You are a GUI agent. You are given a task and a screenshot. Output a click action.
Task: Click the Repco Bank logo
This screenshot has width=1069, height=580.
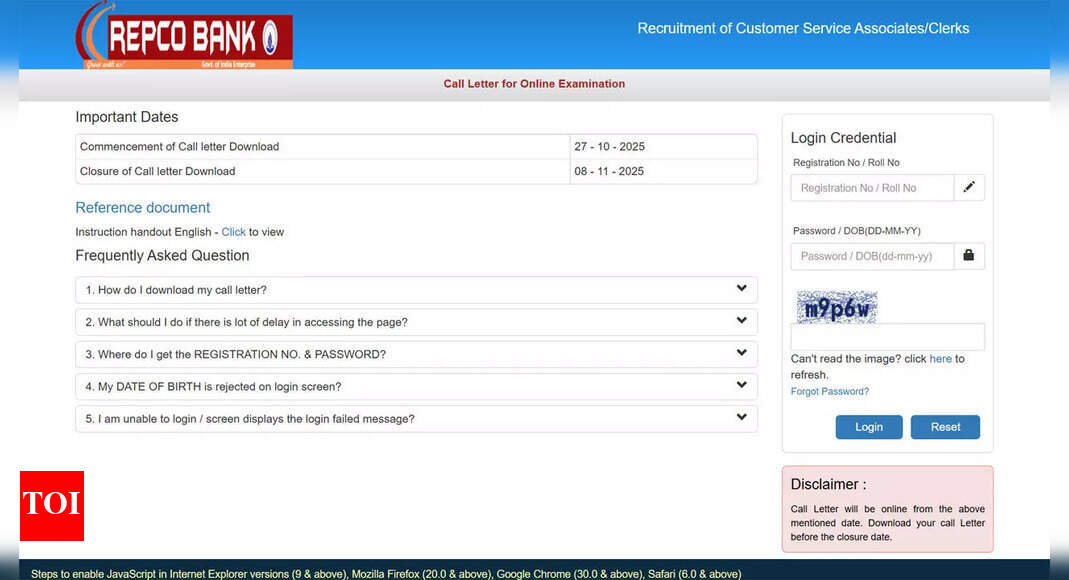click(x=184, y=36)
